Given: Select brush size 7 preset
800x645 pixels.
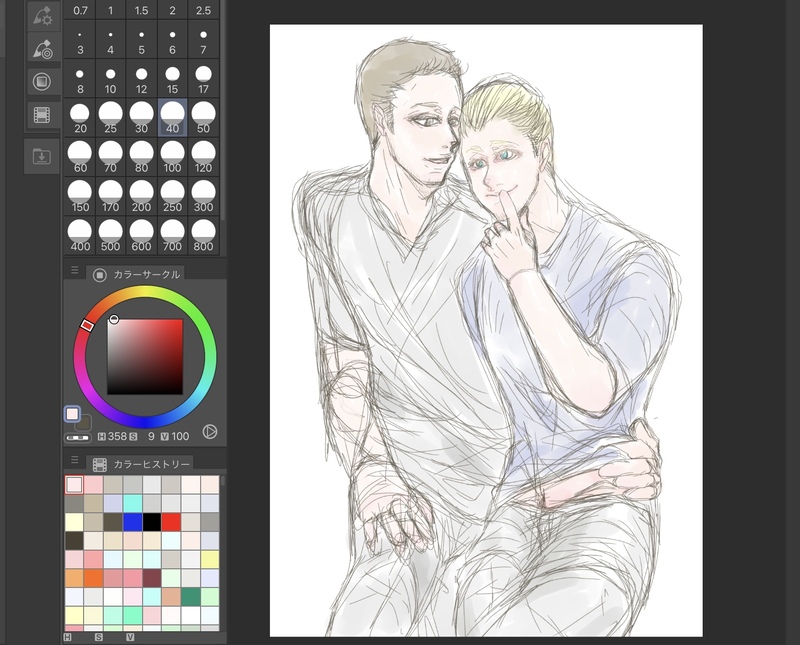Looking at the screenshot, I should (x=204, y=41).
